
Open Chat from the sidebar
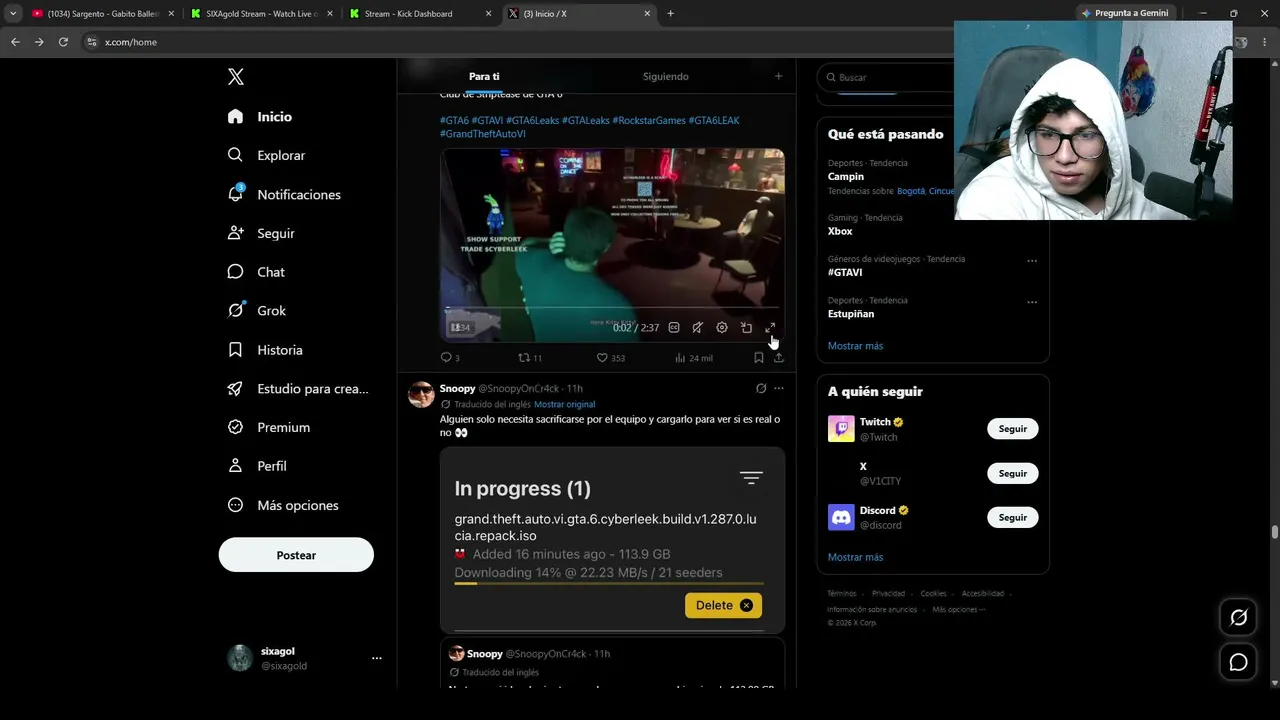pyautogui.click(x=256, y=272)
